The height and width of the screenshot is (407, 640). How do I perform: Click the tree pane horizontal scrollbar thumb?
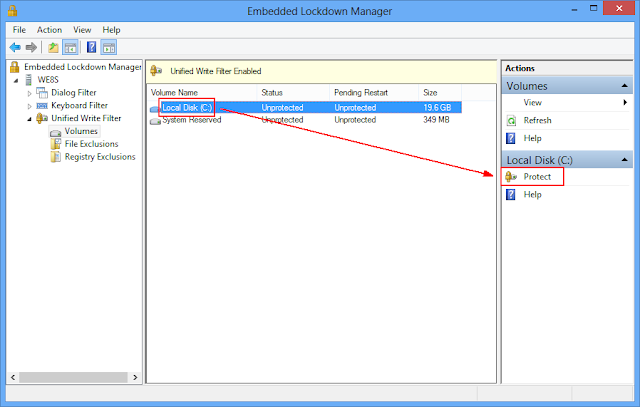[x=73, y=377]
